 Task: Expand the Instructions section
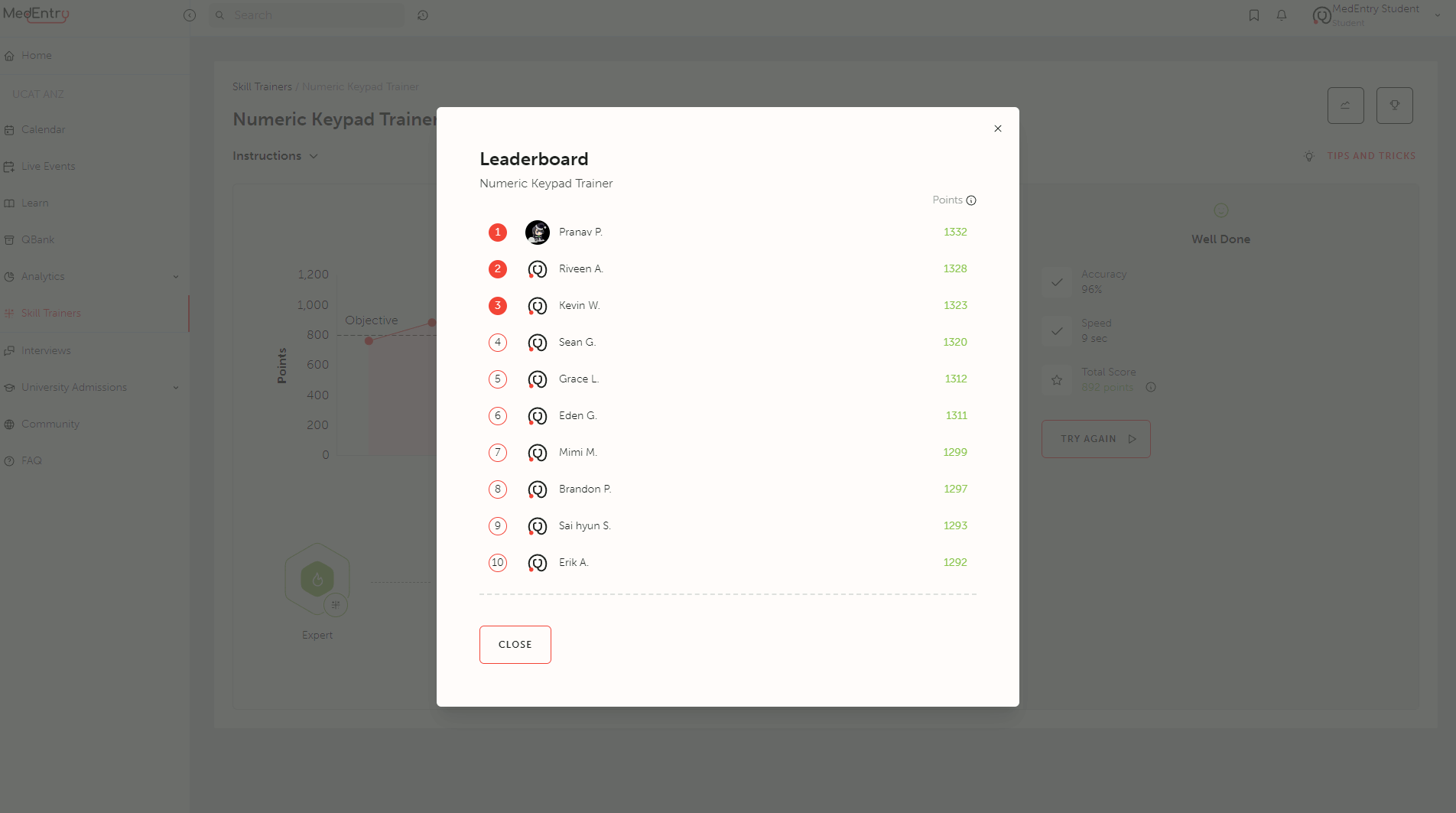(314, 156)
